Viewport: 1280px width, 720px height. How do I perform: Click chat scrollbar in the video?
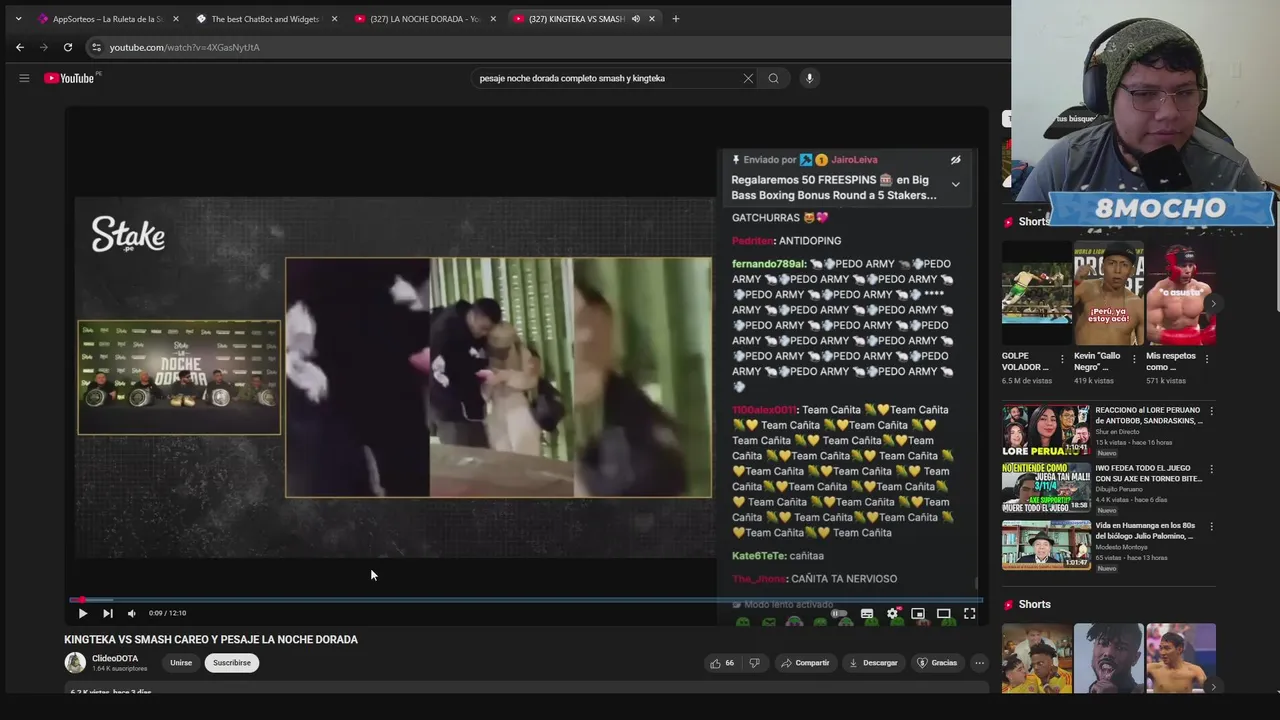point(977,583)
